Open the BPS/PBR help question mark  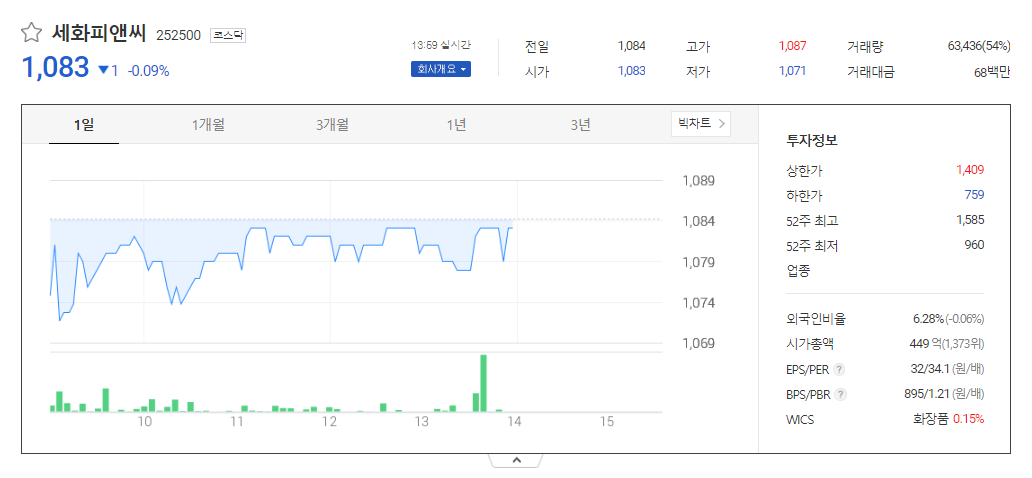tap(840, 394)
